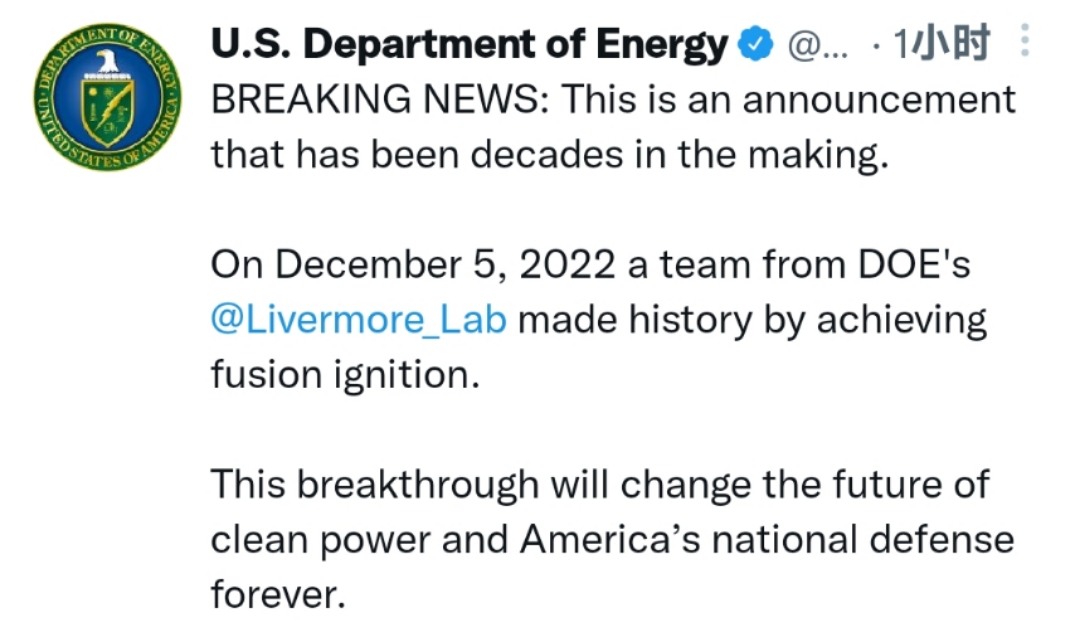Click the "clean power and America's national defense" line
1080x624 pixels.
coord(612,540)
